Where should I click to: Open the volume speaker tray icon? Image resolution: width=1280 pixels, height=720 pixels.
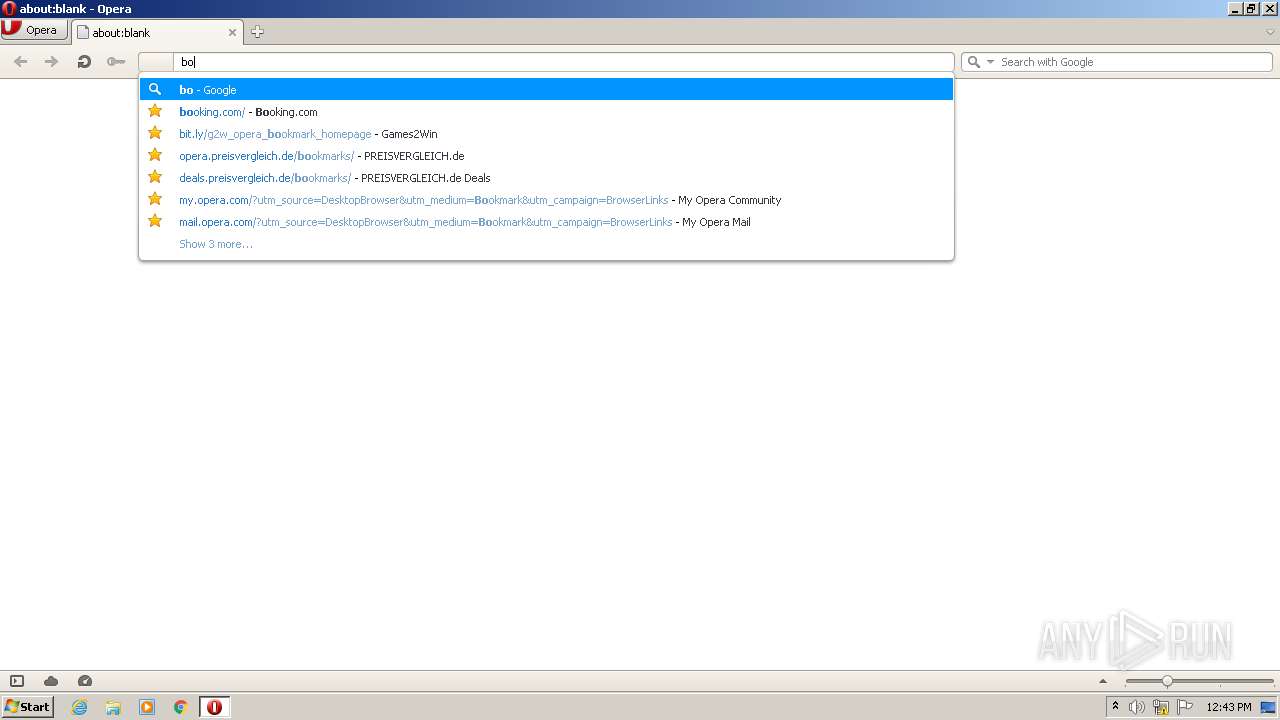point(1137,707)
